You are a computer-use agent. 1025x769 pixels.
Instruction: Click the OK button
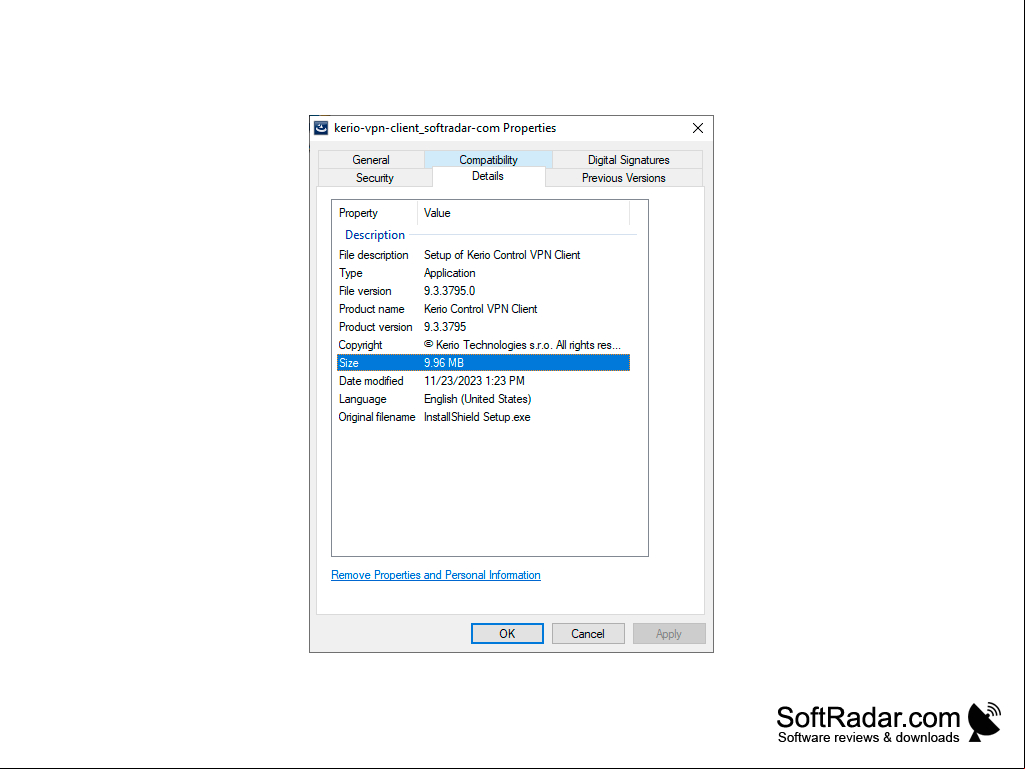point(507,634)
